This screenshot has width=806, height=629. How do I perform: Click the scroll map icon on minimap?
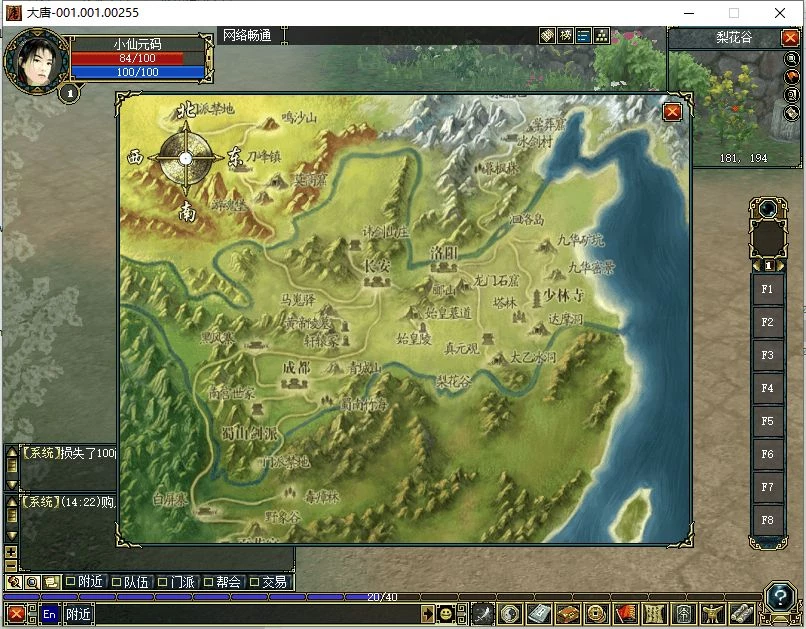[792, 113]
